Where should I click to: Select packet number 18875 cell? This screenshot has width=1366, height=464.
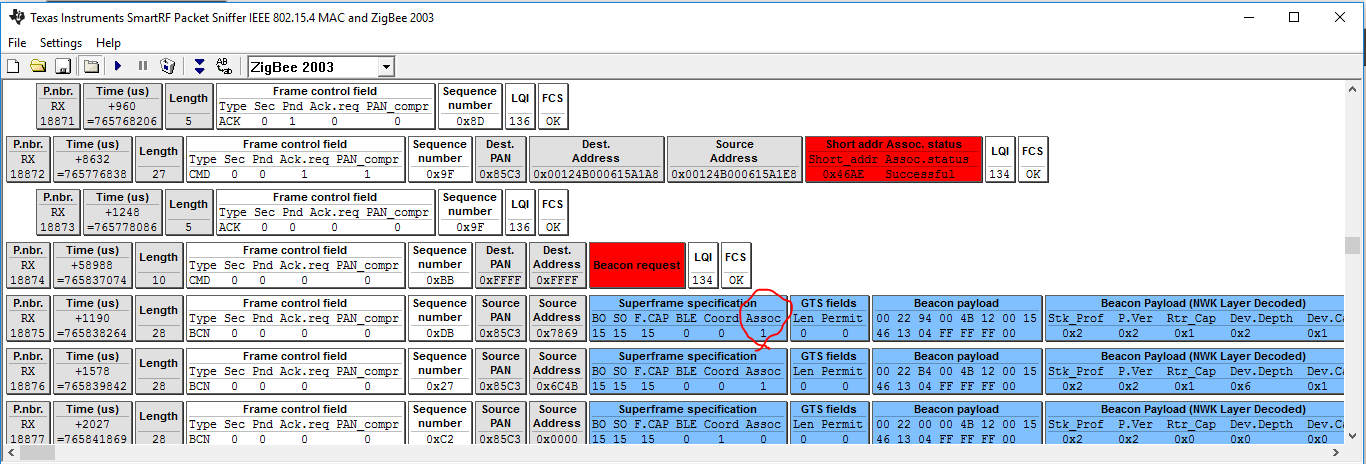(x=28, y=318)
